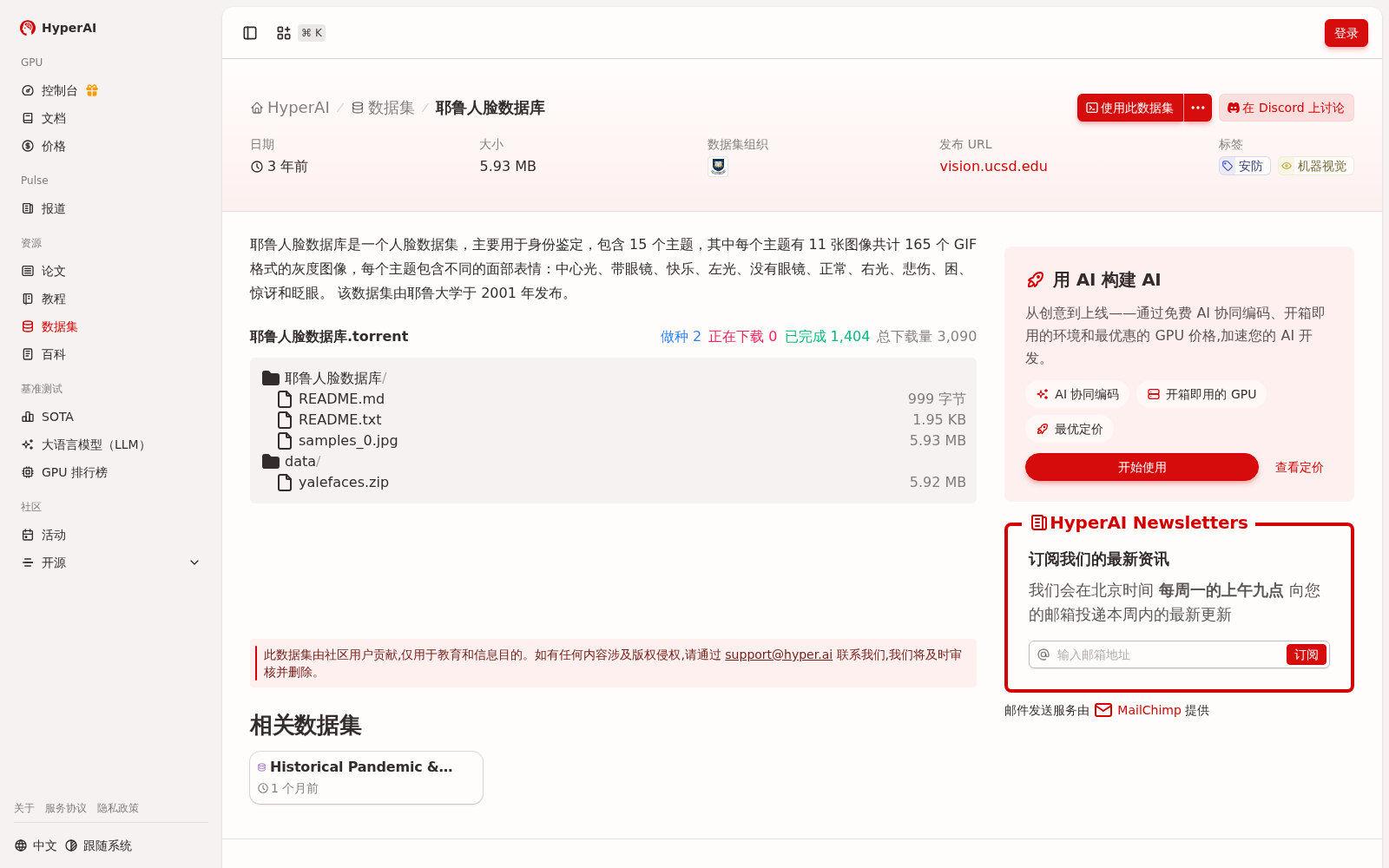1389x868 pixels.
Task: Click the 耶鲁人脸数据库.torrent title
Action: (329, 337)
